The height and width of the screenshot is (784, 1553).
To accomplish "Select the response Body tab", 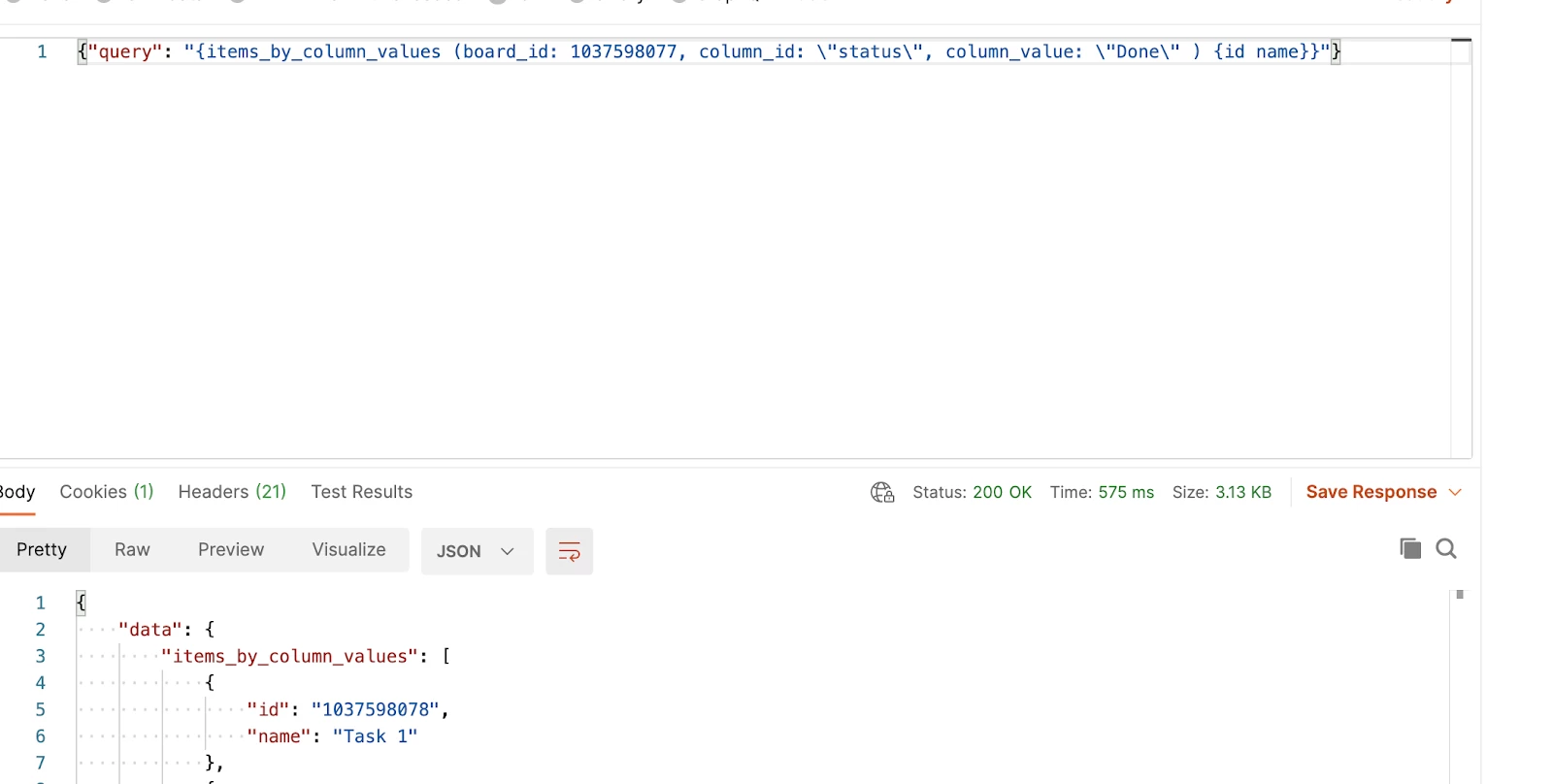I will [17, 492].
